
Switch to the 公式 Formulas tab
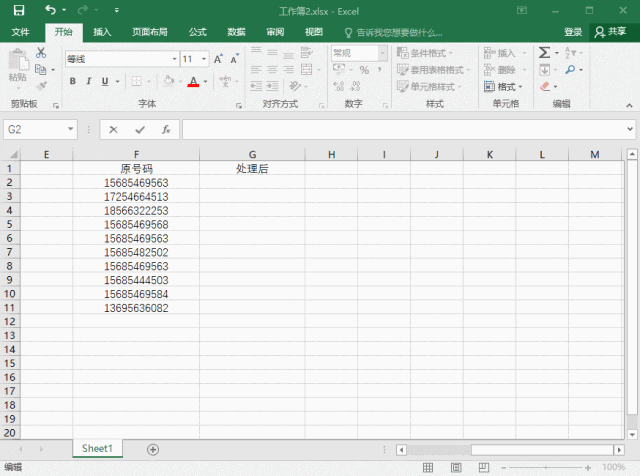pos(198,32)
